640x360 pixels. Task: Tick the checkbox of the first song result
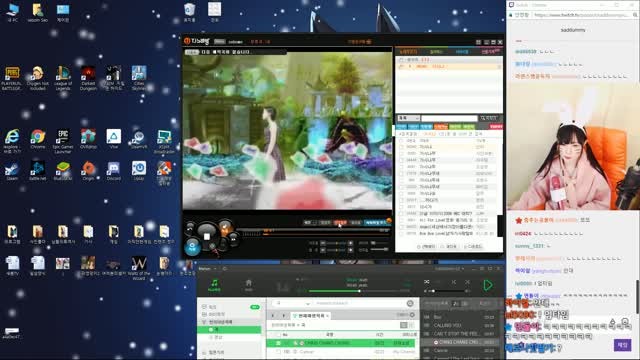(x=402, y=147)
